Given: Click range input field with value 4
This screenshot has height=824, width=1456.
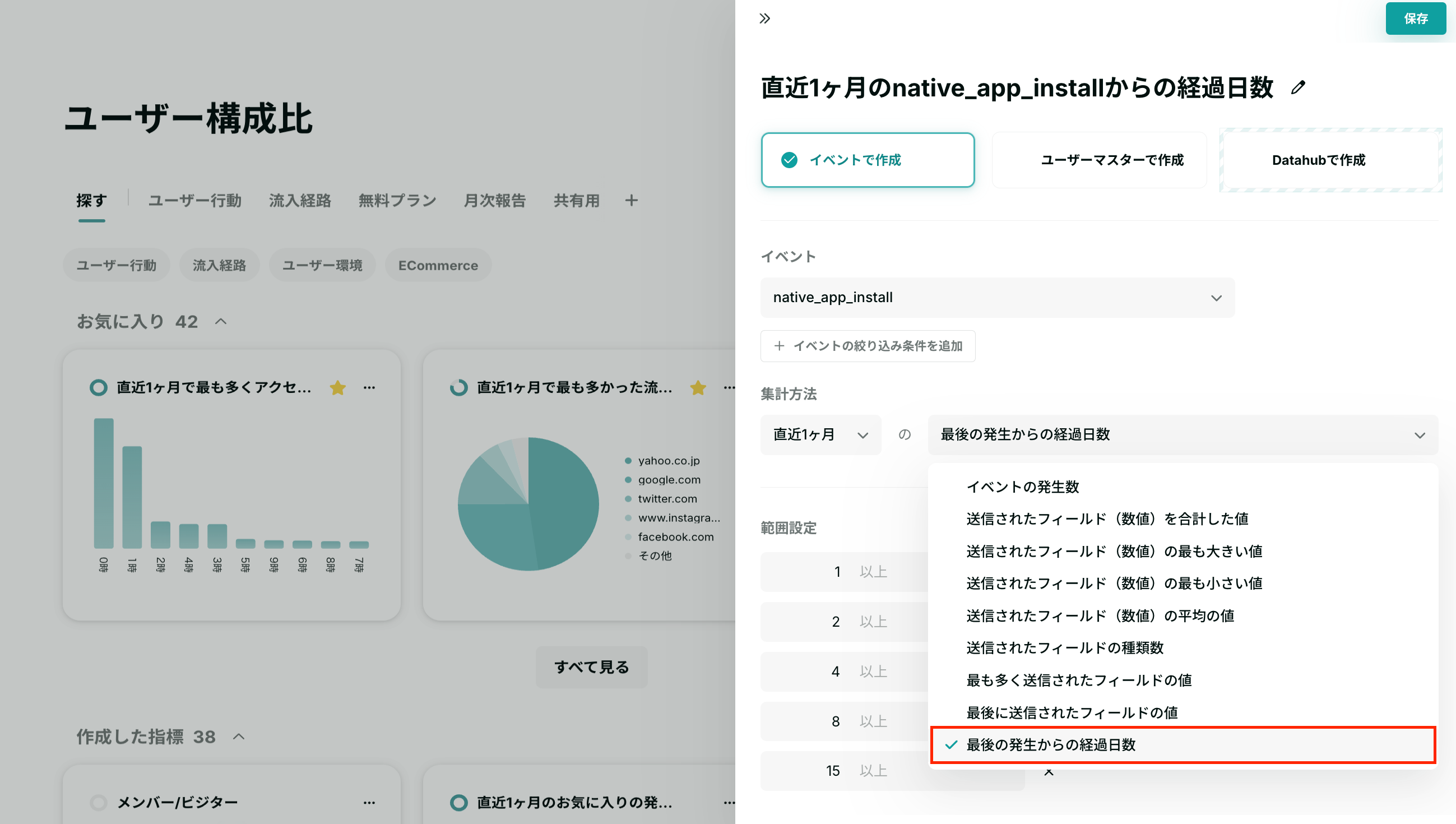Looking at the screenshot, I should (844, 672).
